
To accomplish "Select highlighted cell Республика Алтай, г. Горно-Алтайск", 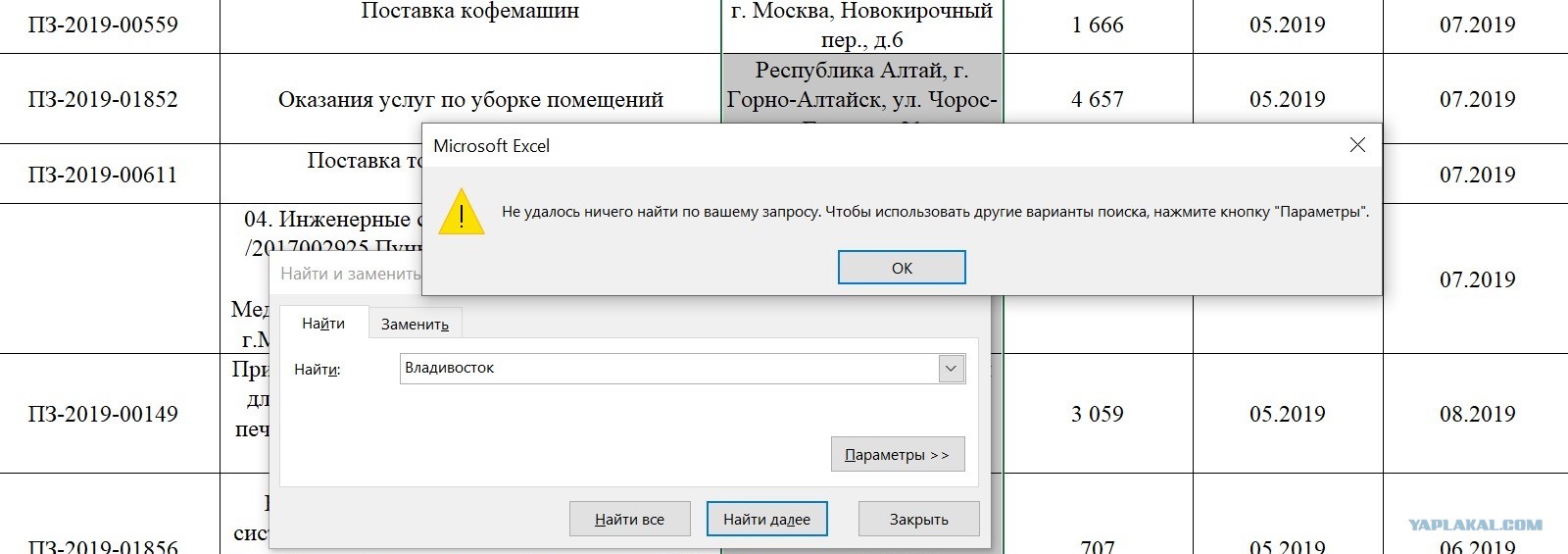I will point(862,88).
